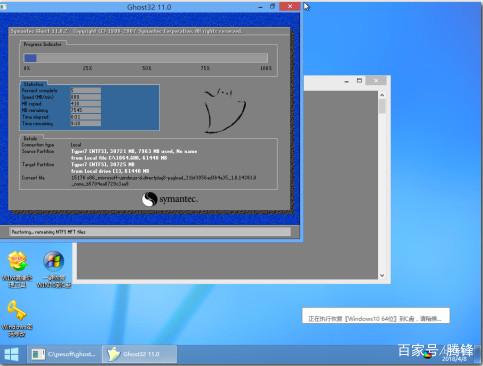Click the disabled close button of background window

click(376, 81)
